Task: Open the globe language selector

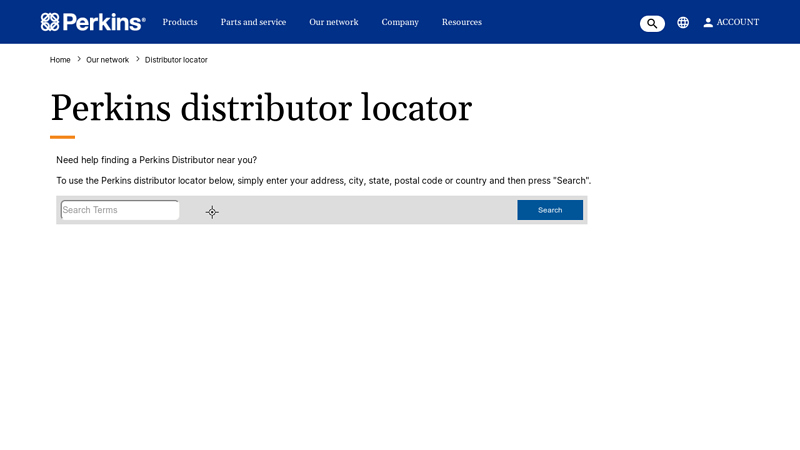Action: tap(683, 22)
